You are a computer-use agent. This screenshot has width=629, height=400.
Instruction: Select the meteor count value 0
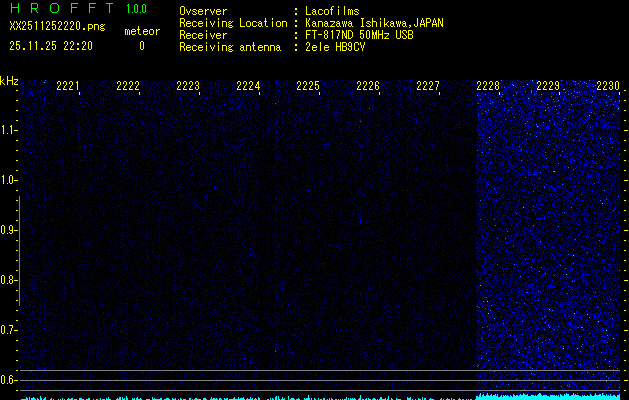(141, 46)
